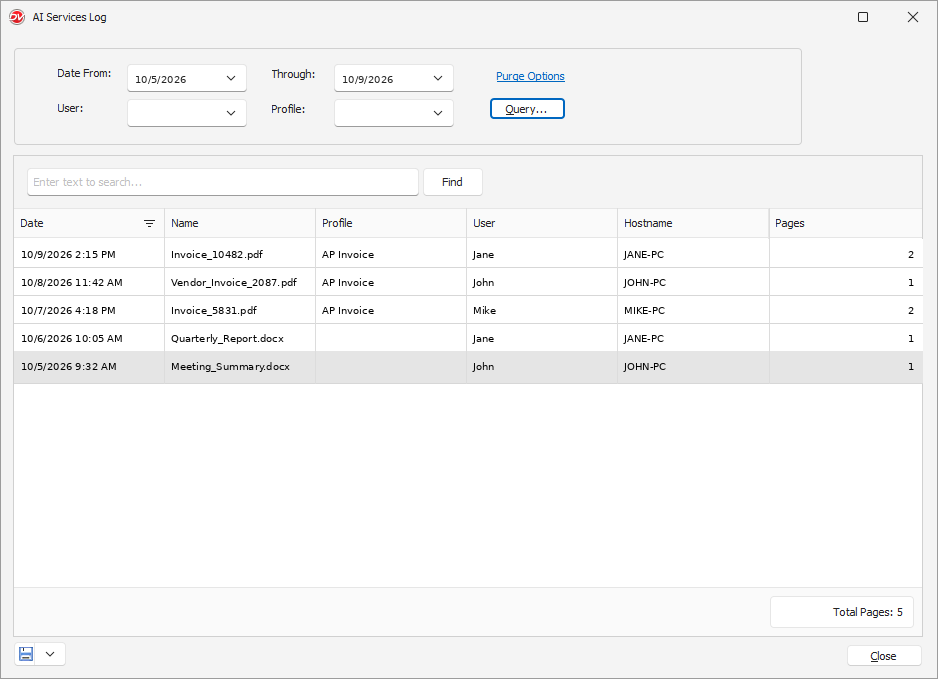938x679 pixels.
Task: Focus the search text field
Action: (x=223, y=182)
